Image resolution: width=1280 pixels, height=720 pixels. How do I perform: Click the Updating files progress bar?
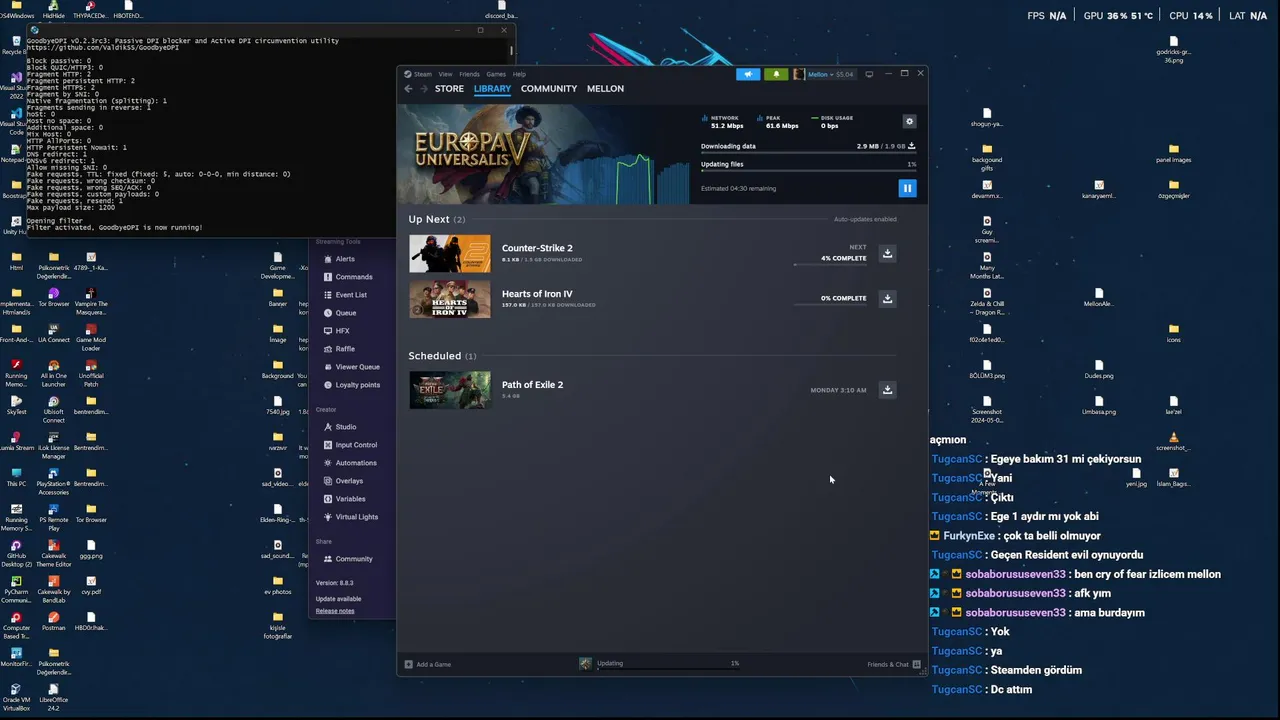pos(808,171)
